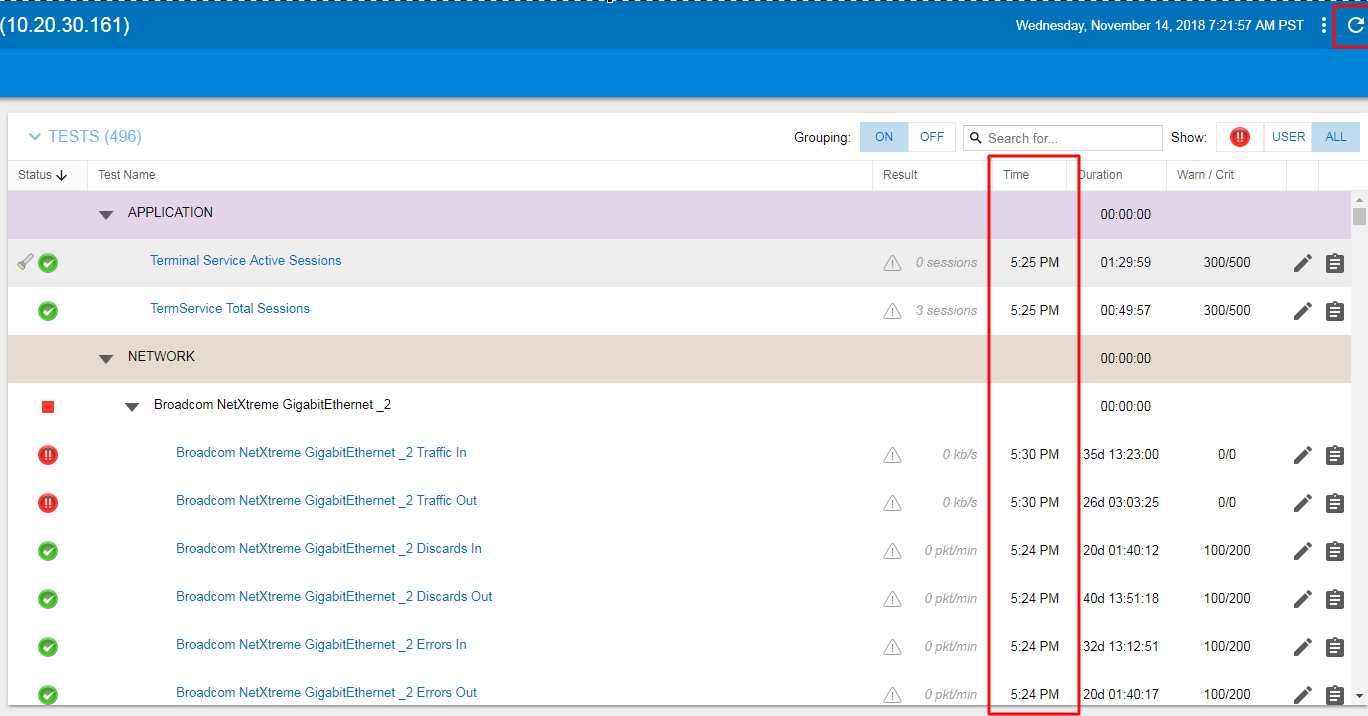1368x716 pixels.
Task: Open Broadcom _2 Traffic In link
Action: point(321,452)
